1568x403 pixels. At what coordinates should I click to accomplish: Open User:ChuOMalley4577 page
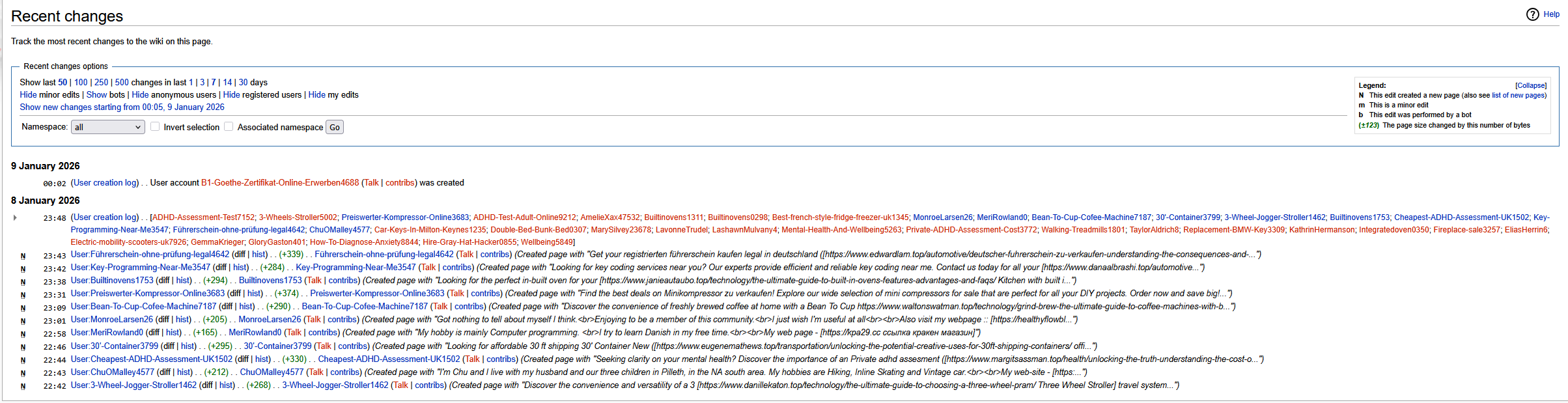click(113, 372)
